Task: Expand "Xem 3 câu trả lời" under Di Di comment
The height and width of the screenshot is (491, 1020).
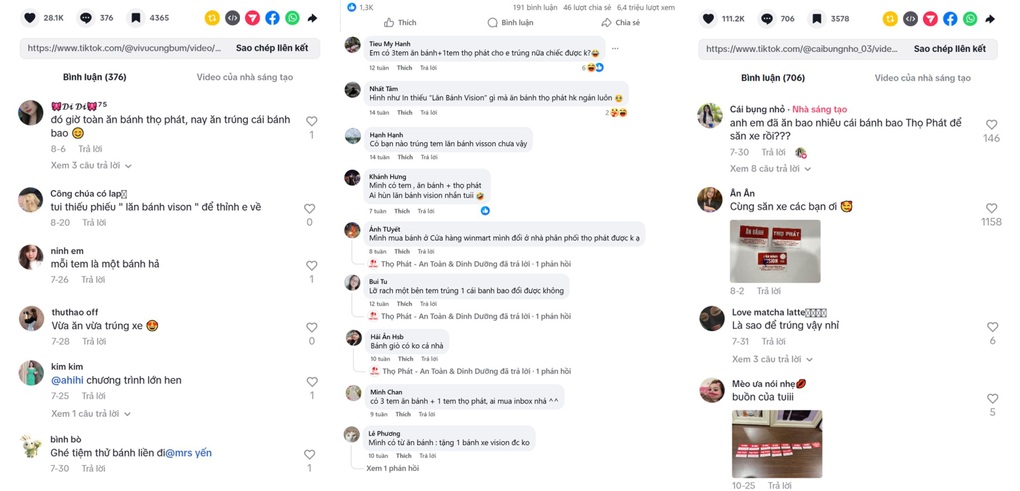Action: pos(91,166)
